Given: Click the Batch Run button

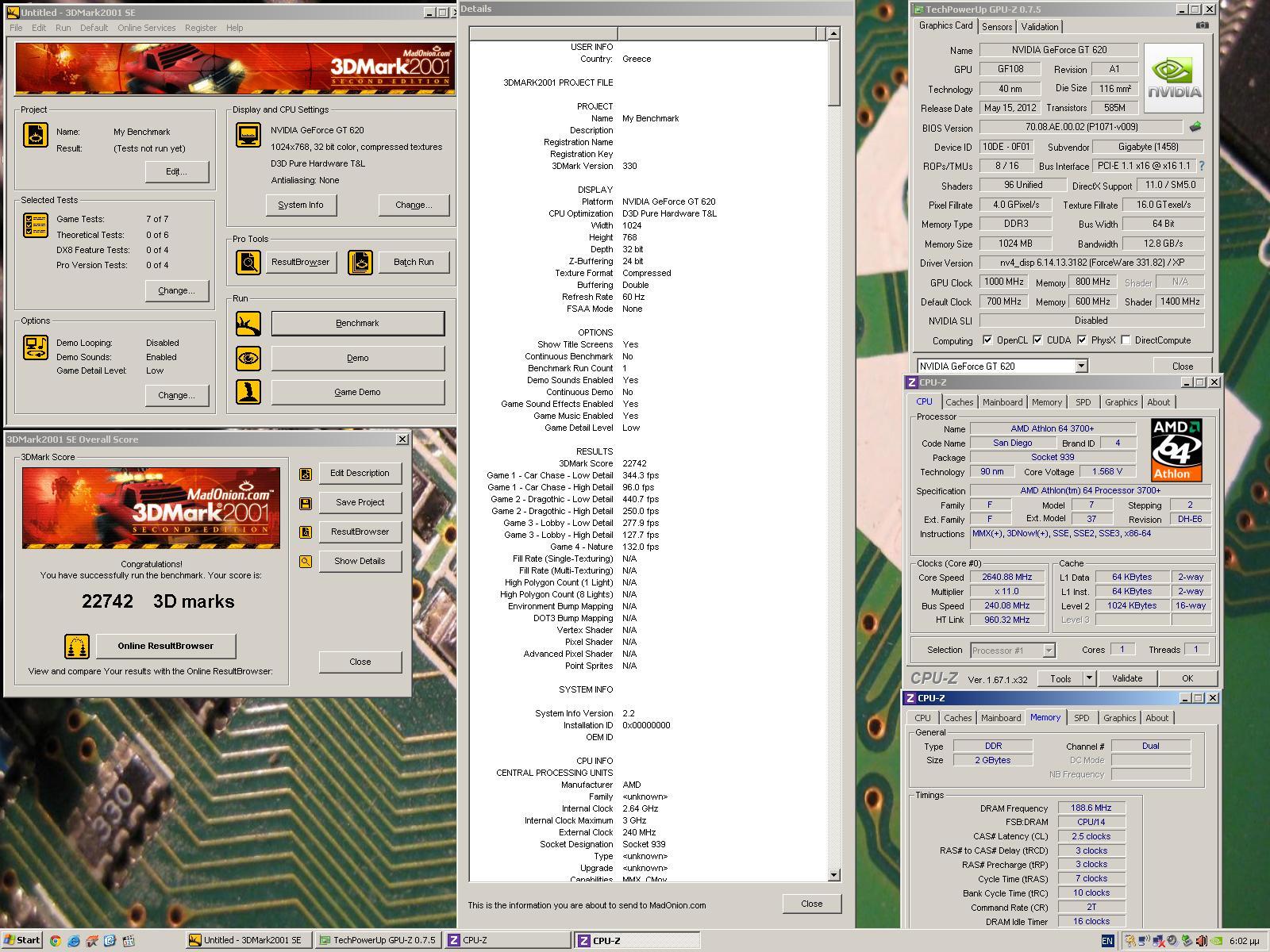Looking at the screenshot, I should (414, 262).
